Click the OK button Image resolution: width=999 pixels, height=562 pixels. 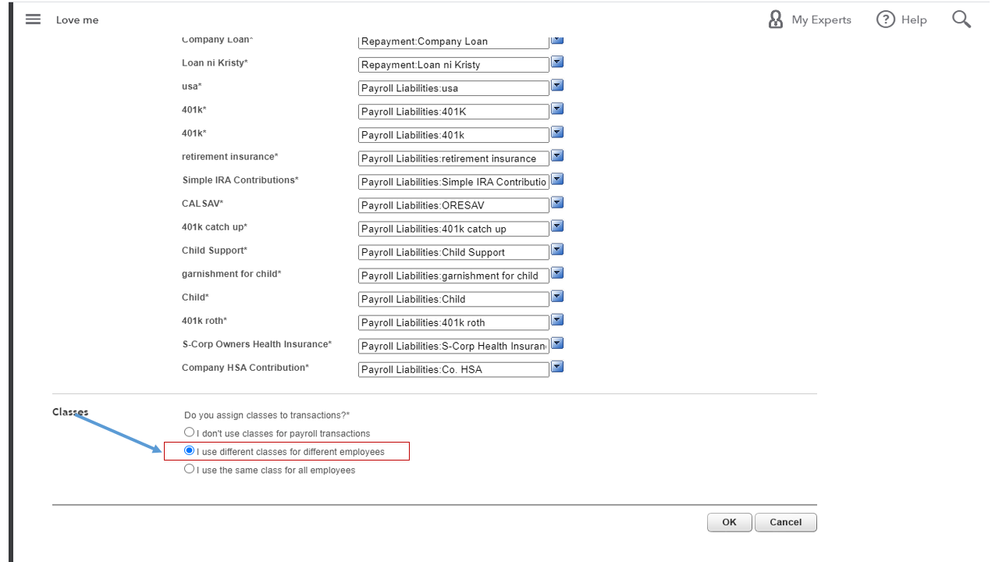(729, 522)
